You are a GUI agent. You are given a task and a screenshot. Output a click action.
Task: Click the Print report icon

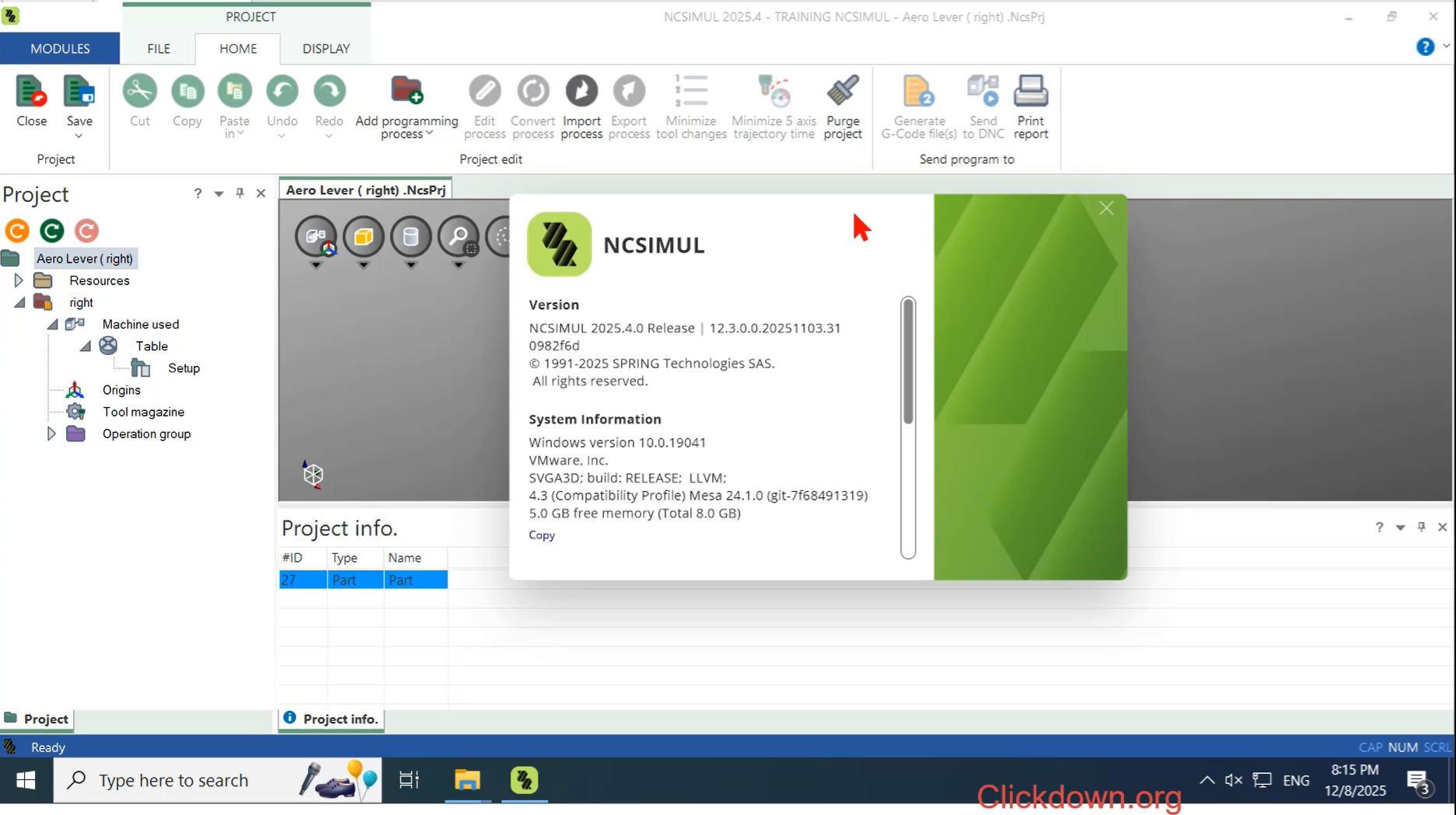click(x=1030, y=92)
